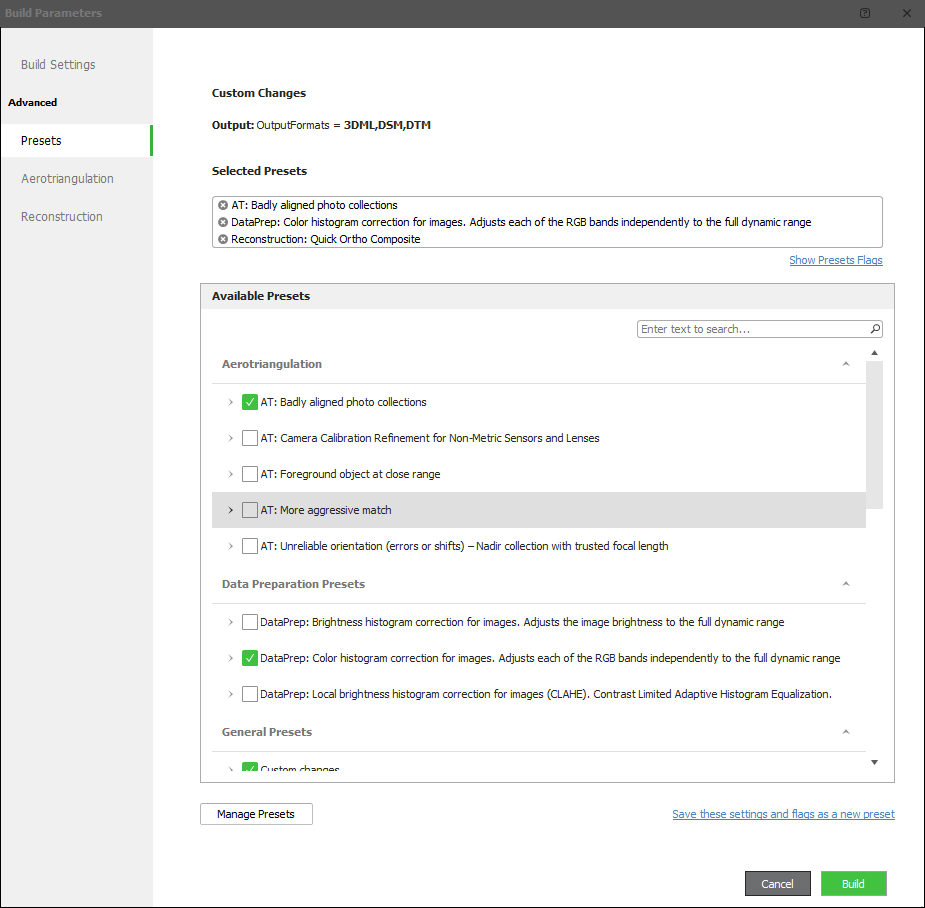925x908 pixels.
Task: Check the DataPrep brightness histogram correction preset
Action: [250, 621]
